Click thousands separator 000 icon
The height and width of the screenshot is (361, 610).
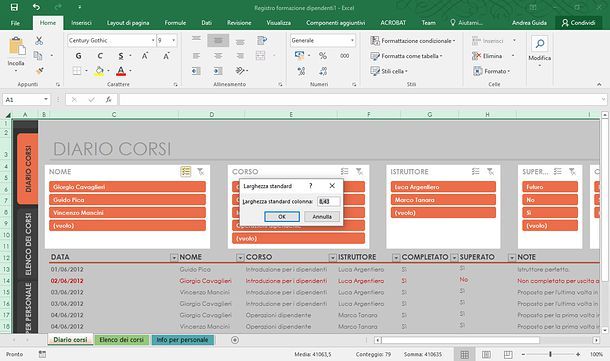(x=344, y=56)
